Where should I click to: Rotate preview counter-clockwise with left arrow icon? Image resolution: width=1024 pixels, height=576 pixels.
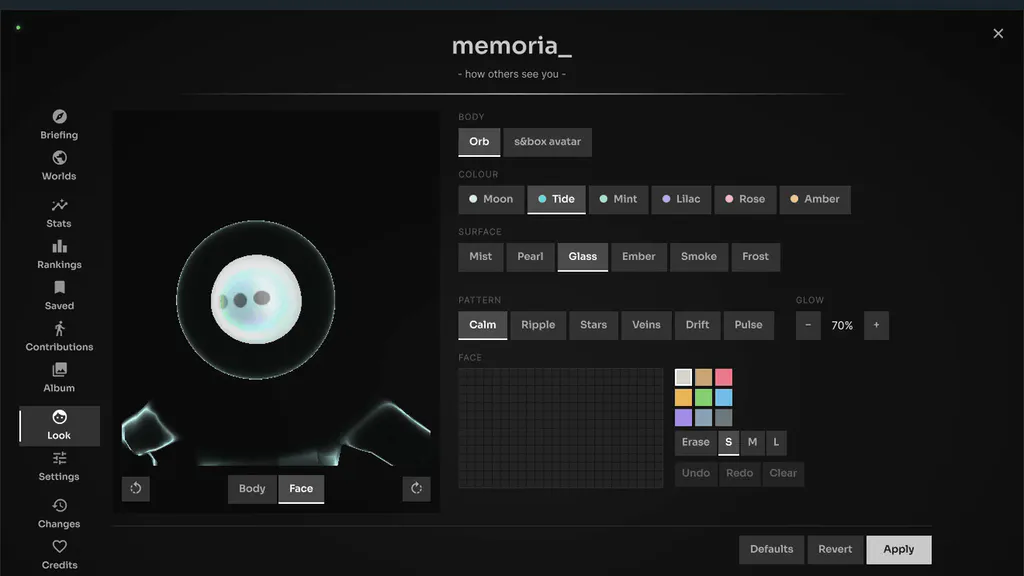tap(136, 488)
